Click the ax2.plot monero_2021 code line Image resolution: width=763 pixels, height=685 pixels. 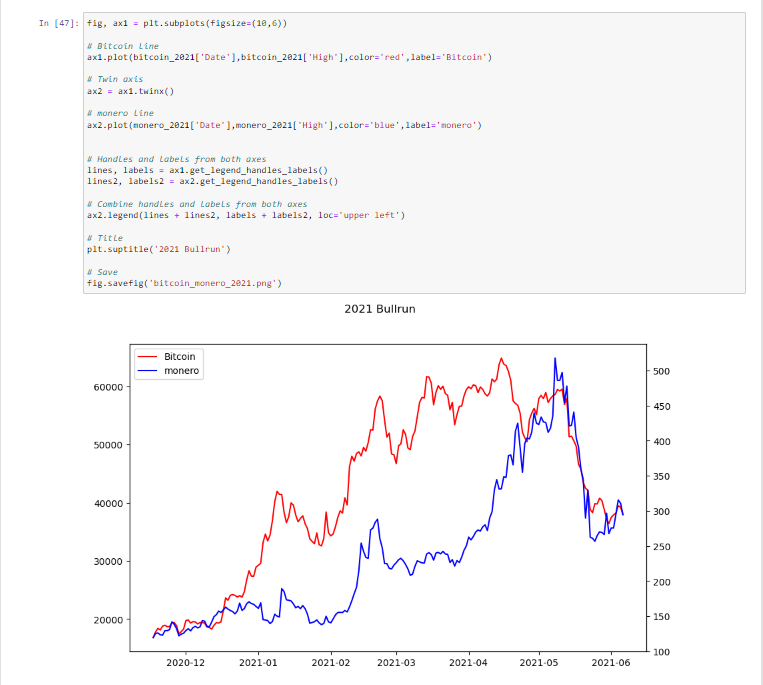284,125
